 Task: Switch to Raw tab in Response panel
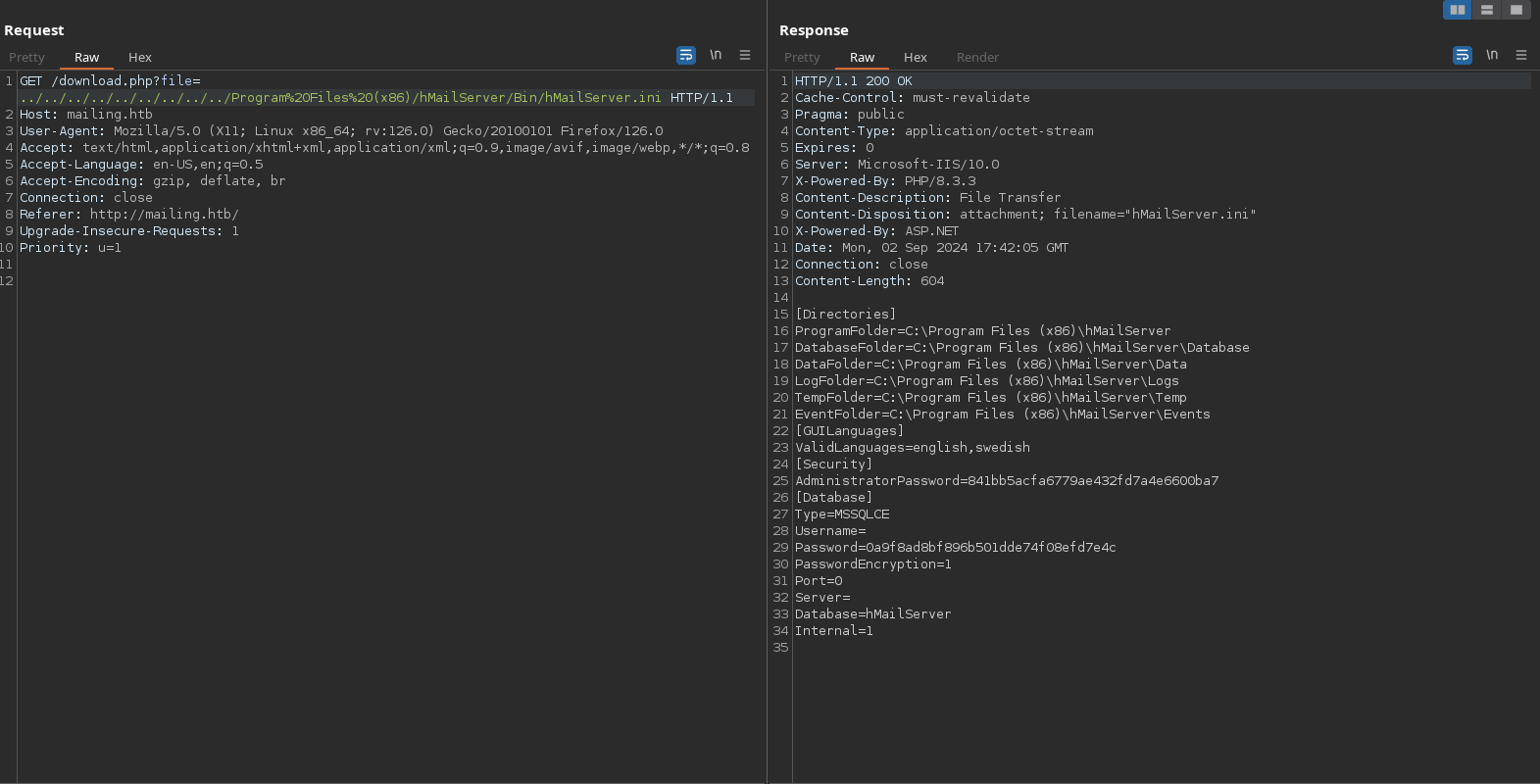862,58
